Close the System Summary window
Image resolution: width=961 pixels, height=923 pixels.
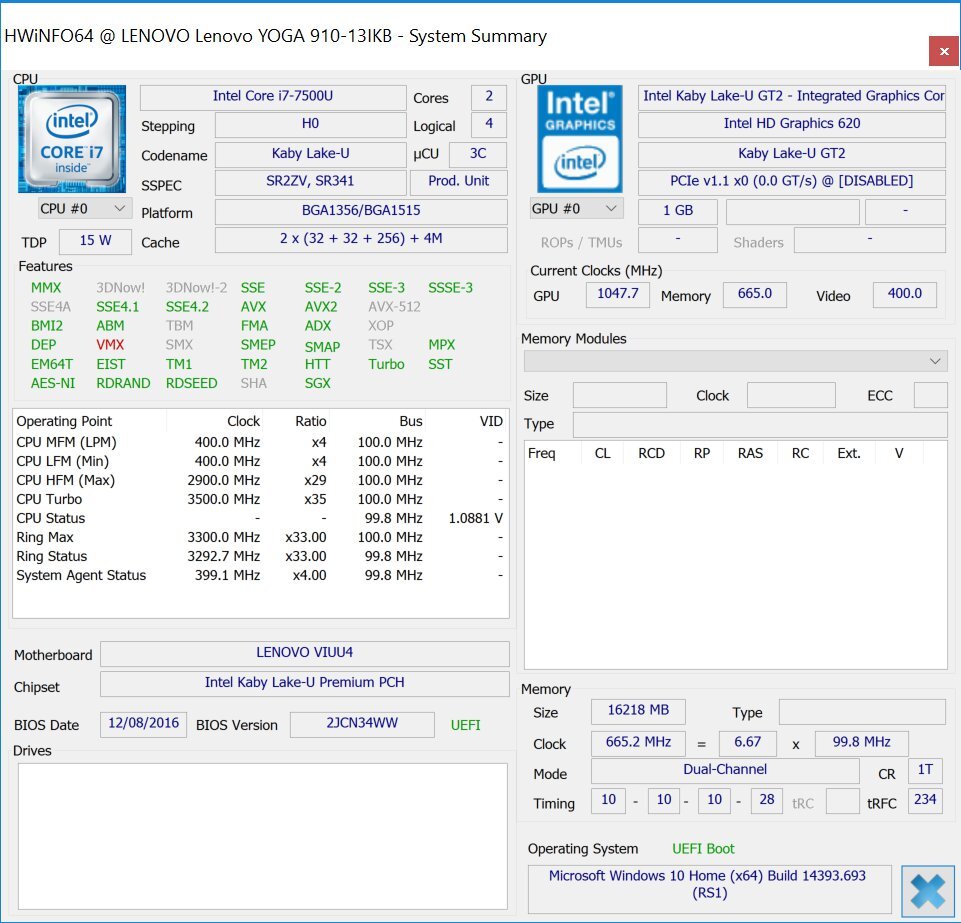click(x=941, y=51)
